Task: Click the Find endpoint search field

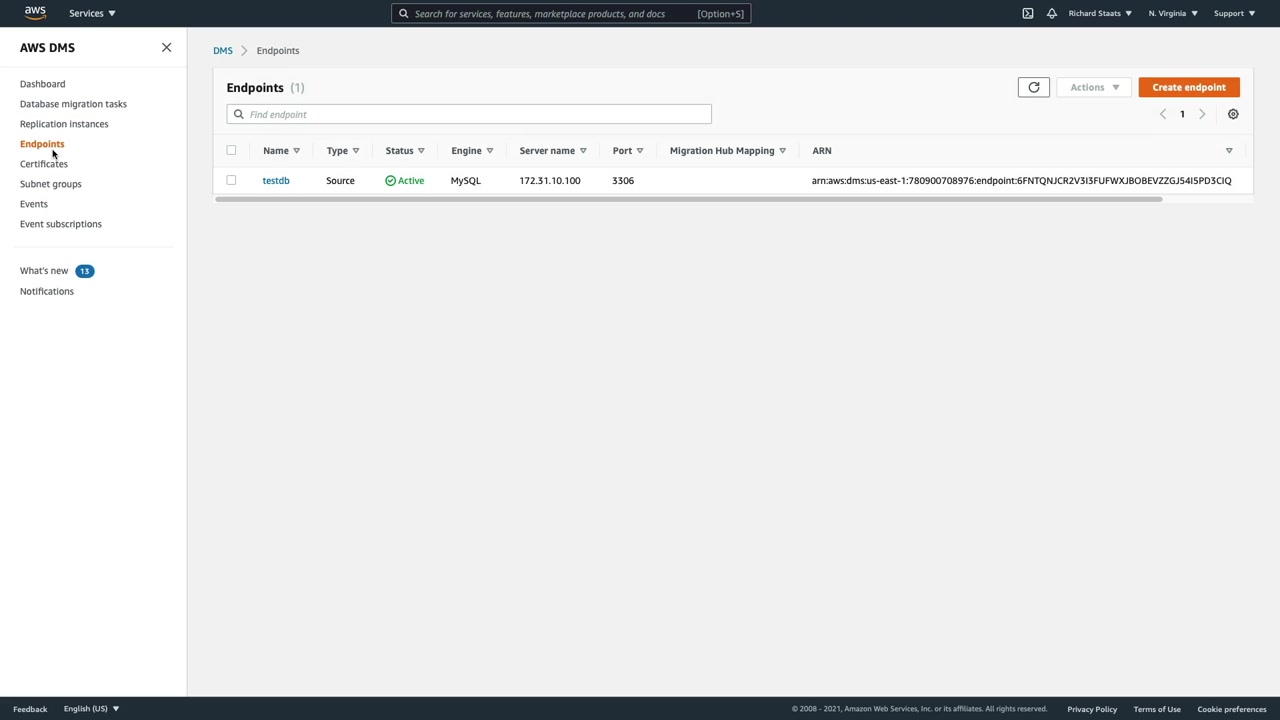Action: [x=469, y=114]
